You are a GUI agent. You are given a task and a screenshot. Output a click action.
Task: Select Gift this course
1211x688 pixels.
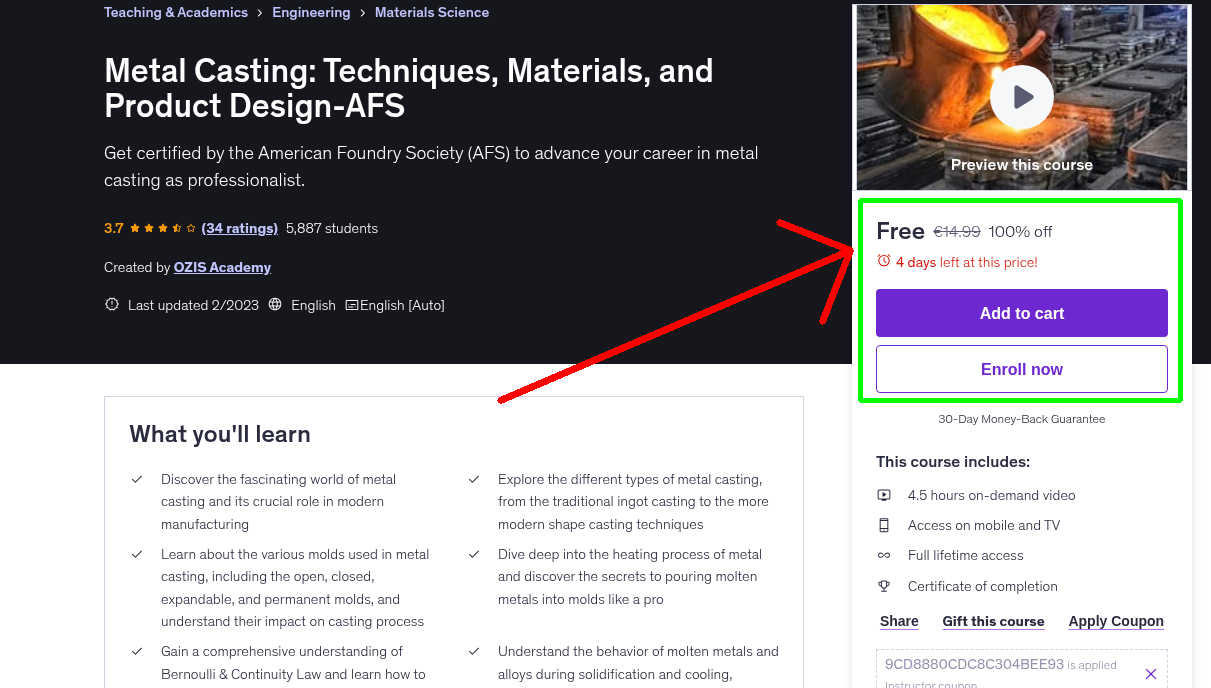tap(993, 621)
